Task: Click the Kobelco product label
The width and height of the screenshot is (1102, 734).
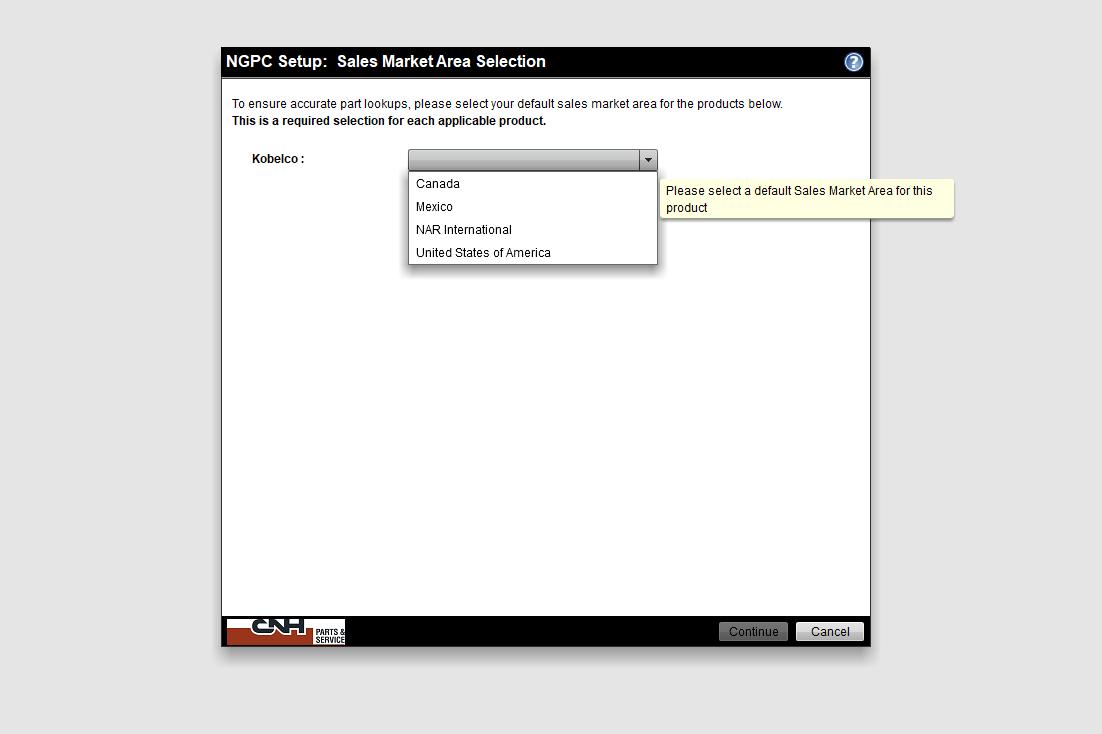Action: (278, 159)
